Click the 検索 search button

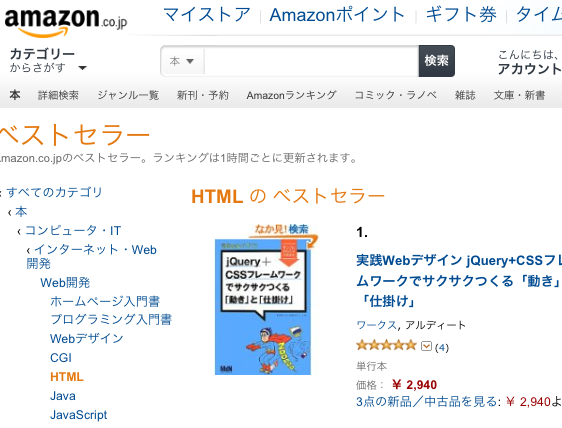[x=437, y=61]
